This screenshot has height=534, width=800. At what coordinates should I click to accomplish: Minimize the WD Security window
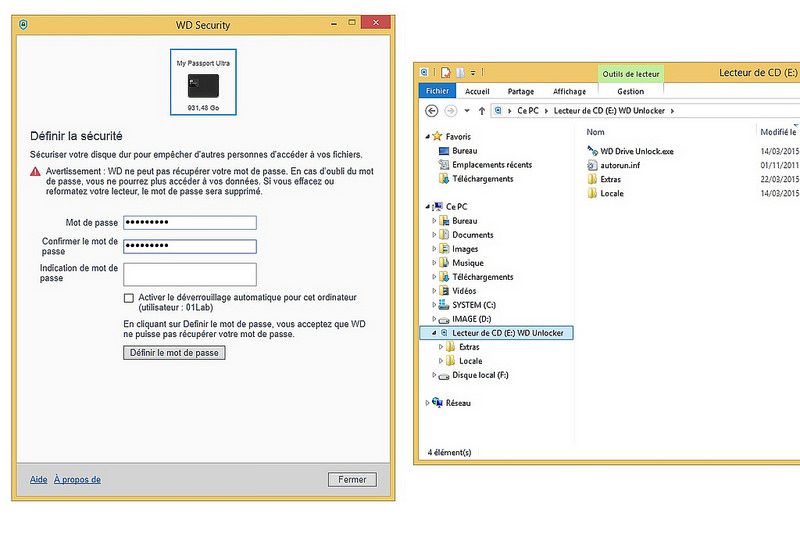click(334, 23)
